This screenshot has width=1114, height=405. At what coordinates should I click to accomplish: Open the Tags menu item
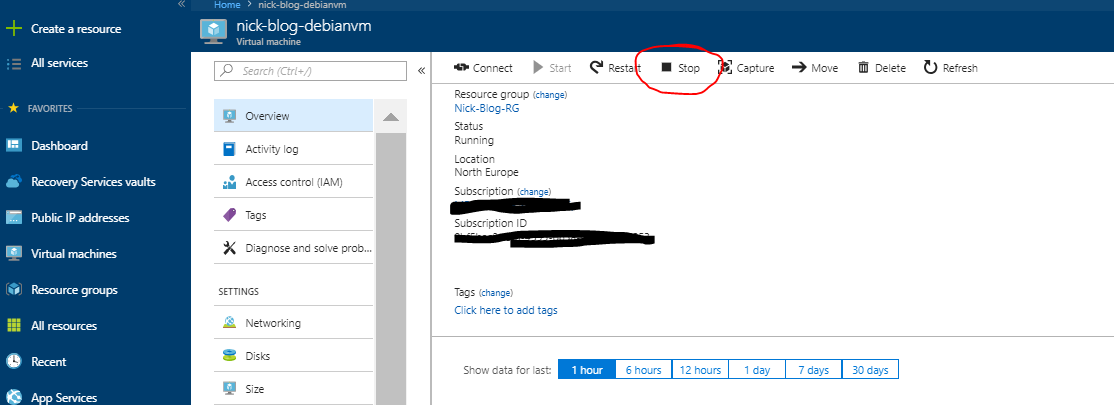click(x=293, y=215)
